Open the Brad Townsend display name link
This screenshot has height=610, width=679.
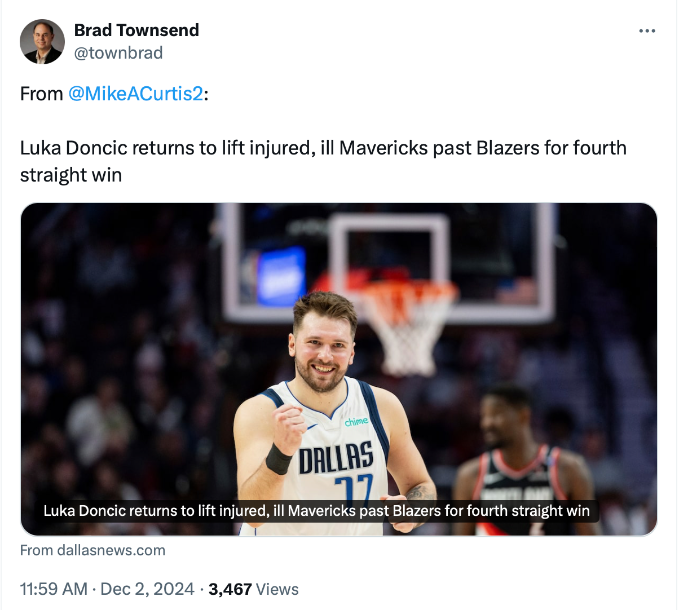[x=136, y=30]
